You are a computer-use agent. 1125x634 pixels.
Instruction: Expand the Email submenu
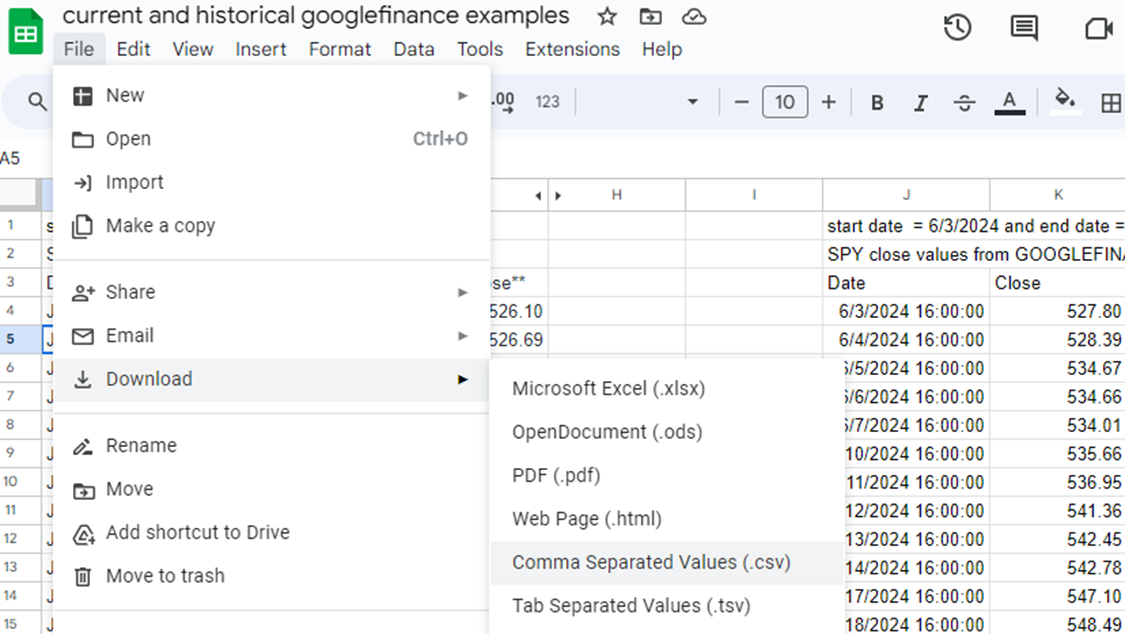coord(271,336)
